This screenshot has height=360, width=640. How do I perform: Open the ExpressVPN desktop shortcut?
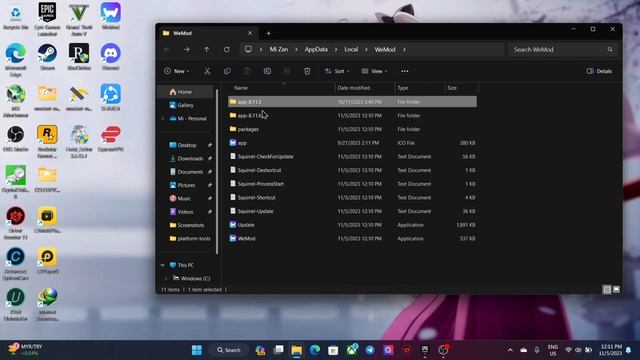coord(111,139)
